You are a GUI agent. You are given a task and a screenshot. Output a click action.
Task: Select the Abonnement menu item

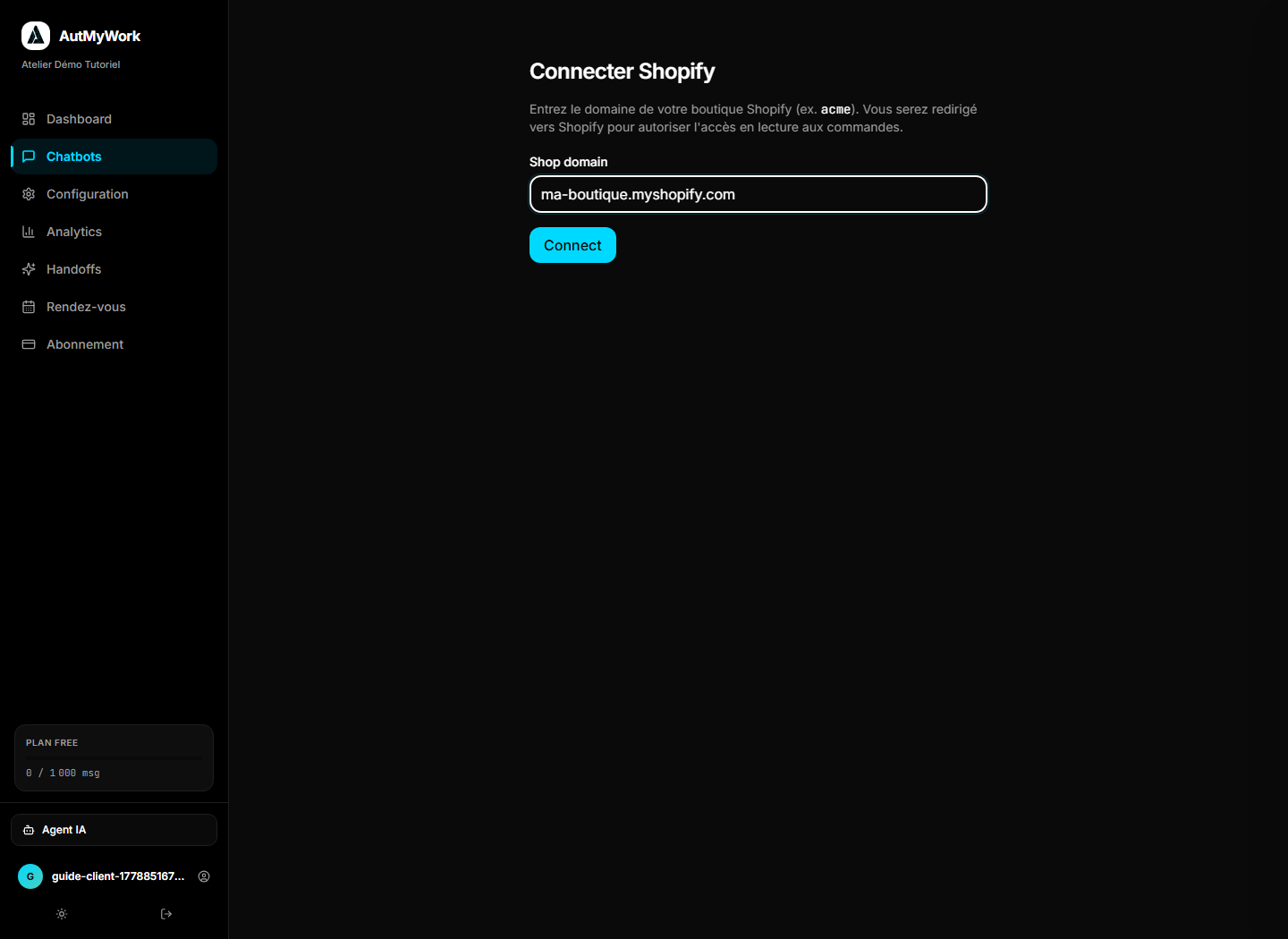114,344
